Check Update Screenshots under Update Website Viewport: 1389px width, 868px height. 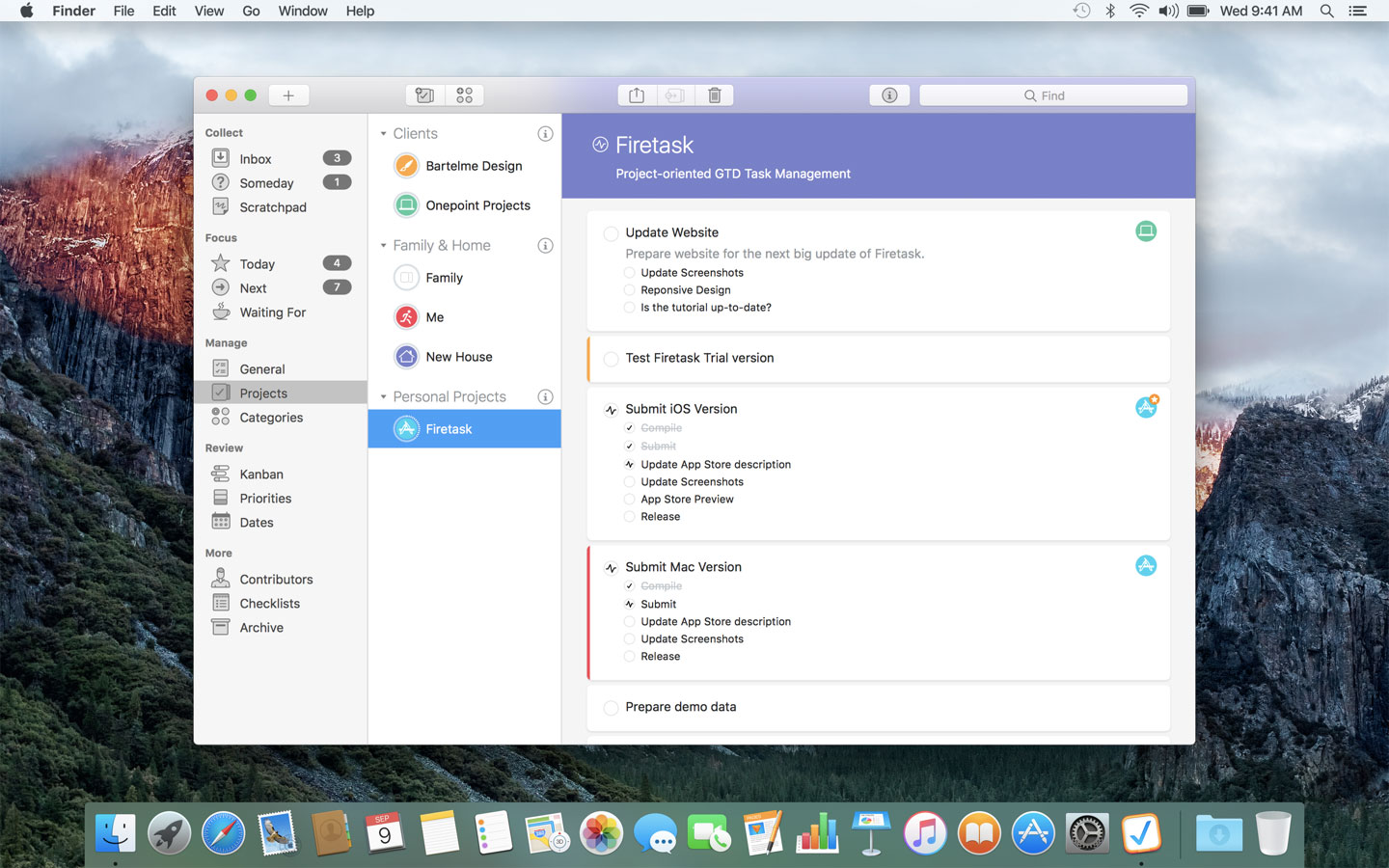click(x=629, y=273)
